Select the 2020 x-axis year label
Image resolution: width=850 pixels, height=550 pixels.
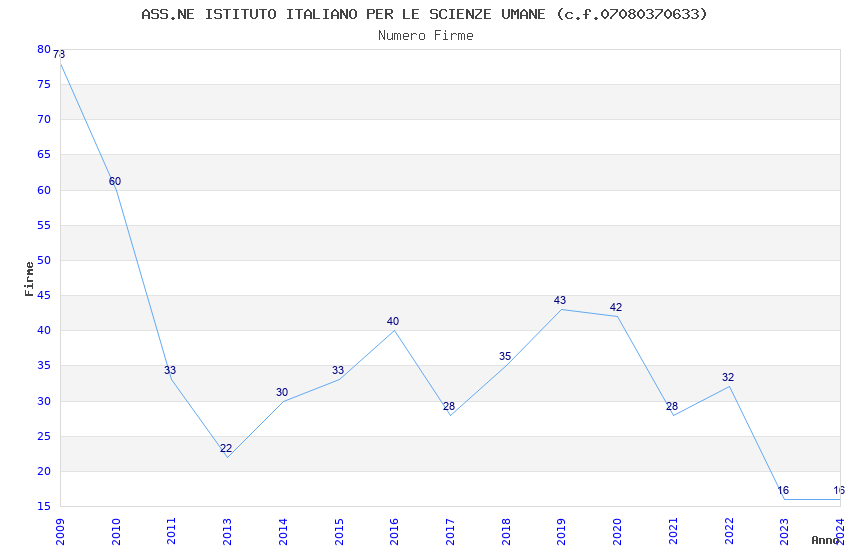(617, 532)
